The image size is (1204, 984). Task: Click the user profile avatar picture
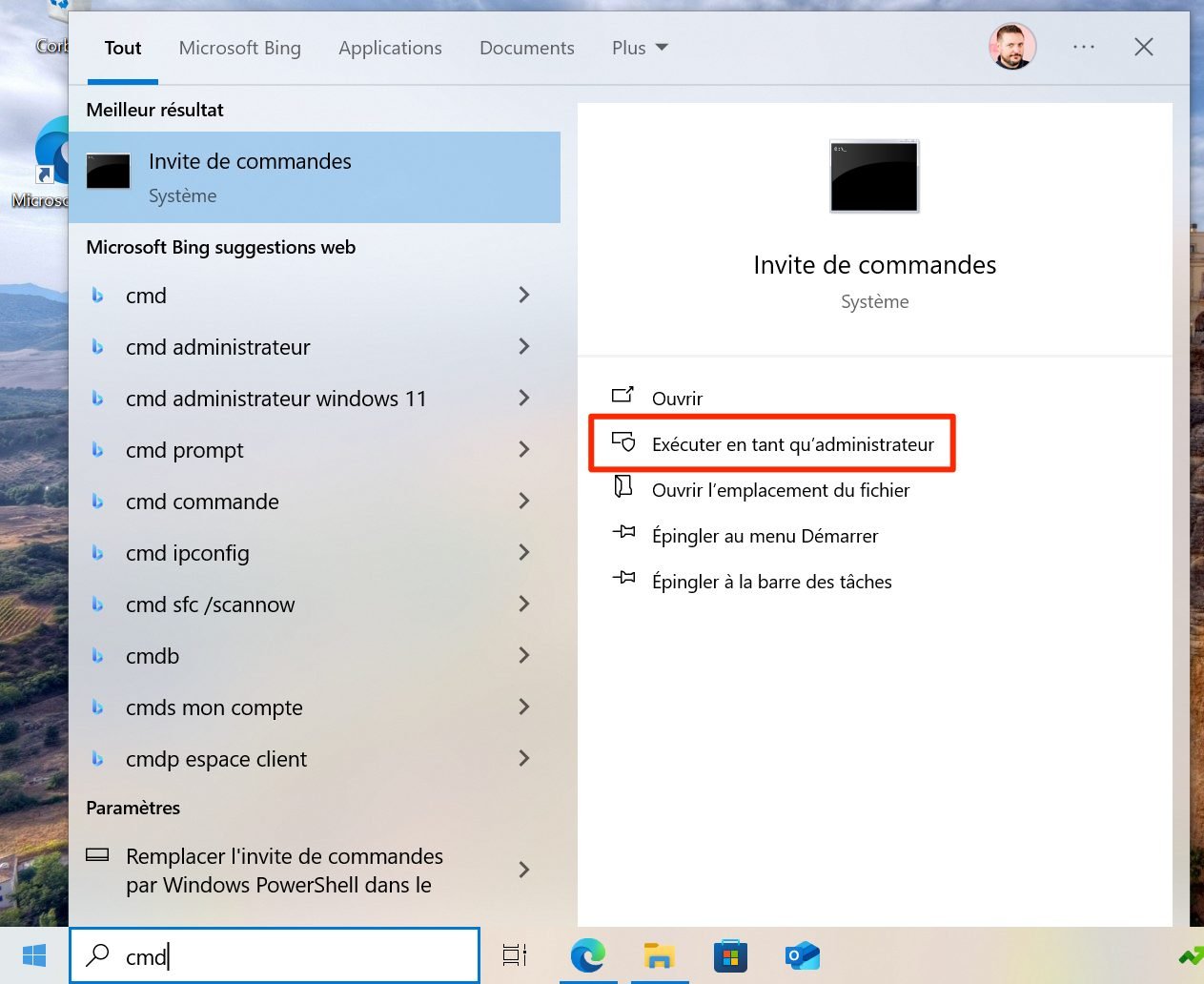(x=1011, y=47)
